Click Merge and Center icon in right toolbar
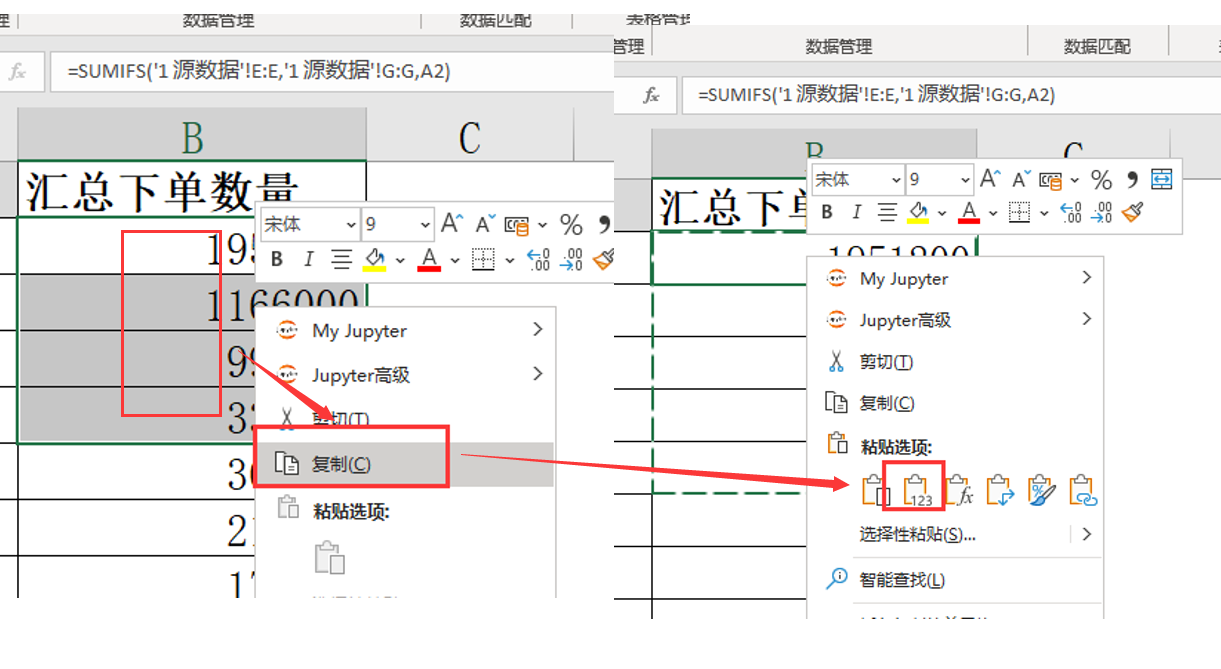This screenshot has height=669, width=1221. [1161, 180]
